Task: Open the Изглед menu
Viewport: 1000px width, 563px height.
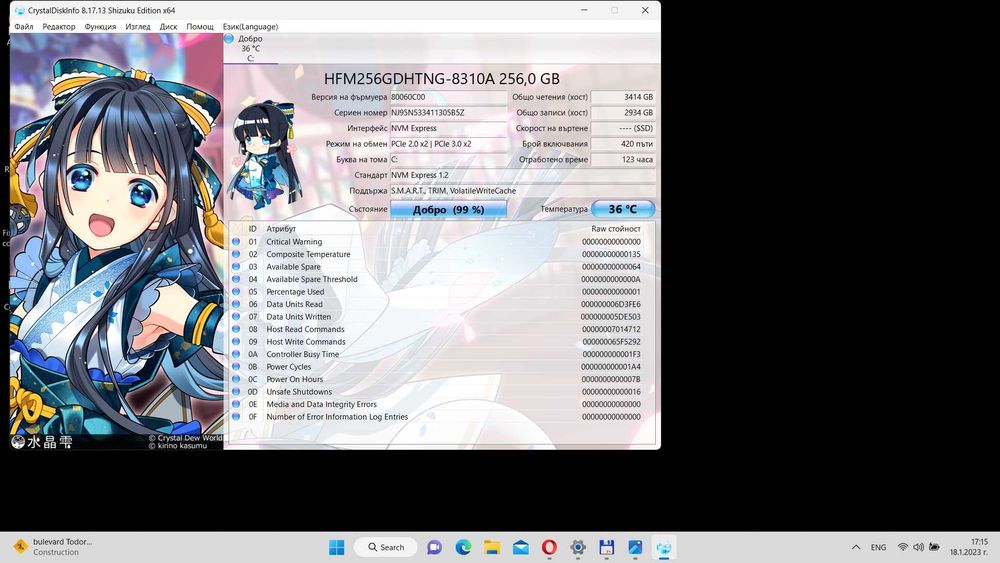Action: coord(138,27)
